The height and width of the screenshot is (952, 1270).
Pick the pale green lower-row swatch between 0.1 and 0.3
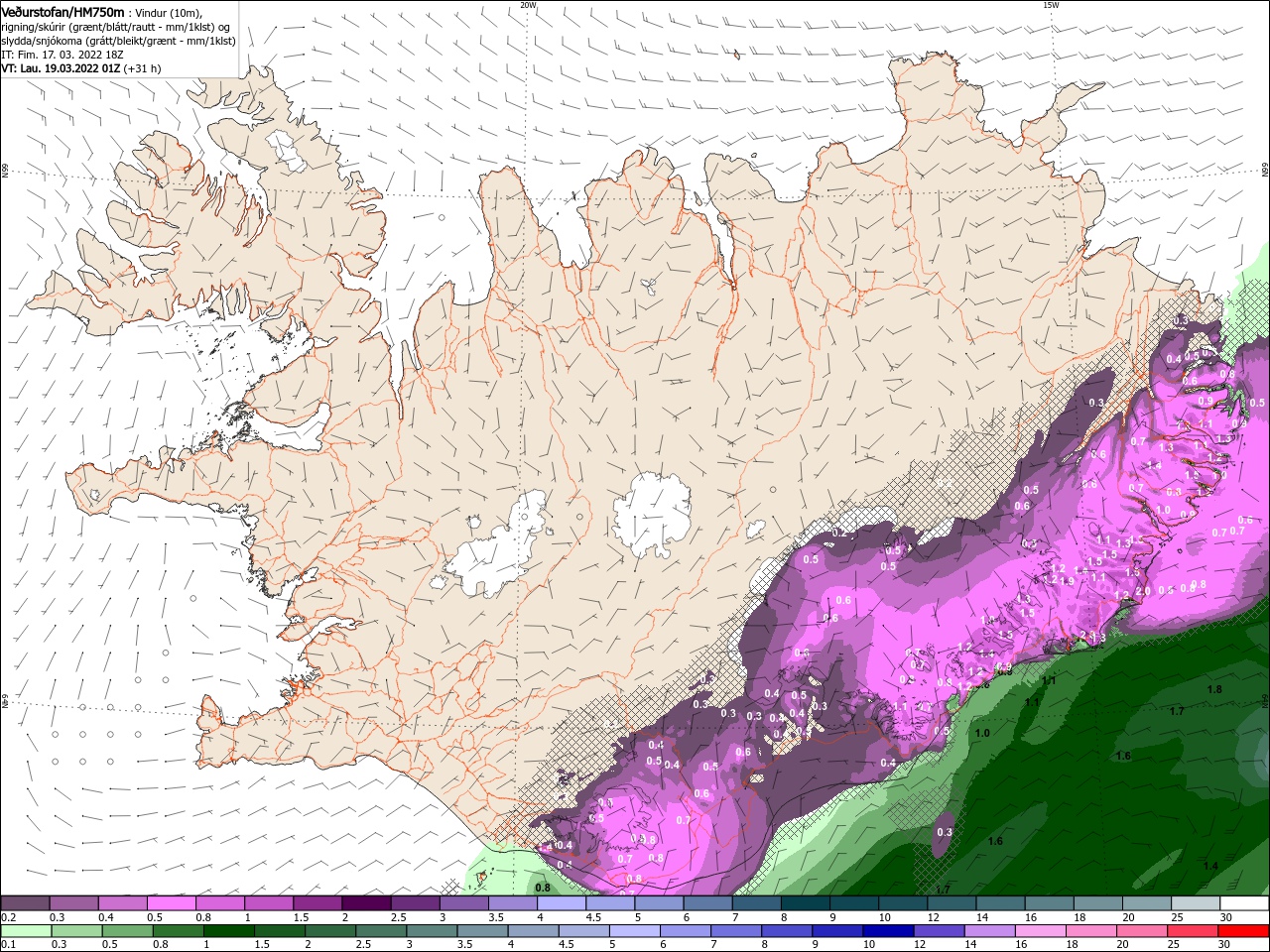point(26,931)
